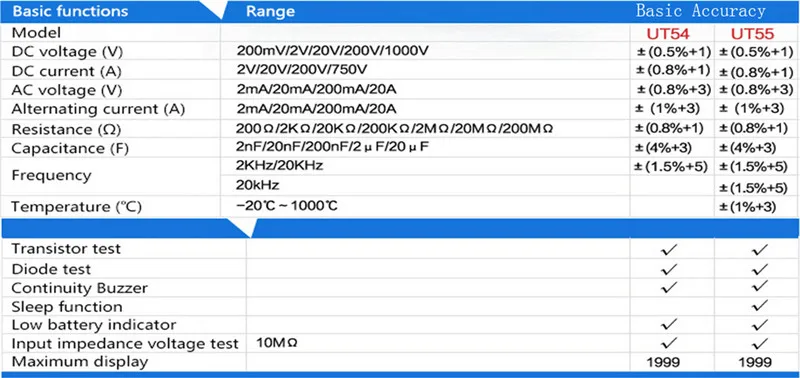Screen dimensions: 800x378
Task: Click UT55 DC current accuracy ±(0.8%+1)
Action: point(756,71)
